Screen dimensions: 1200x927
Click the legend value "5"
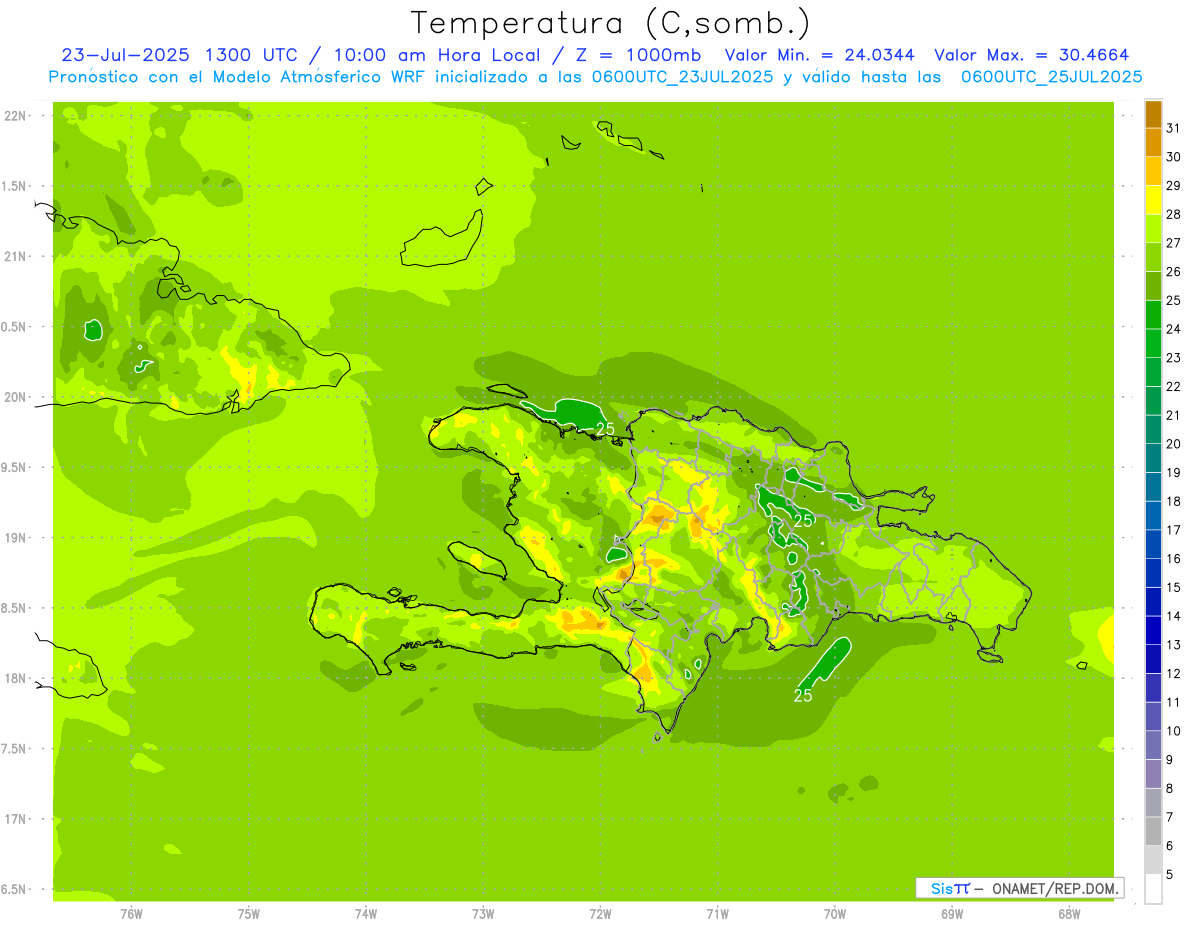tap(1170, 874)
